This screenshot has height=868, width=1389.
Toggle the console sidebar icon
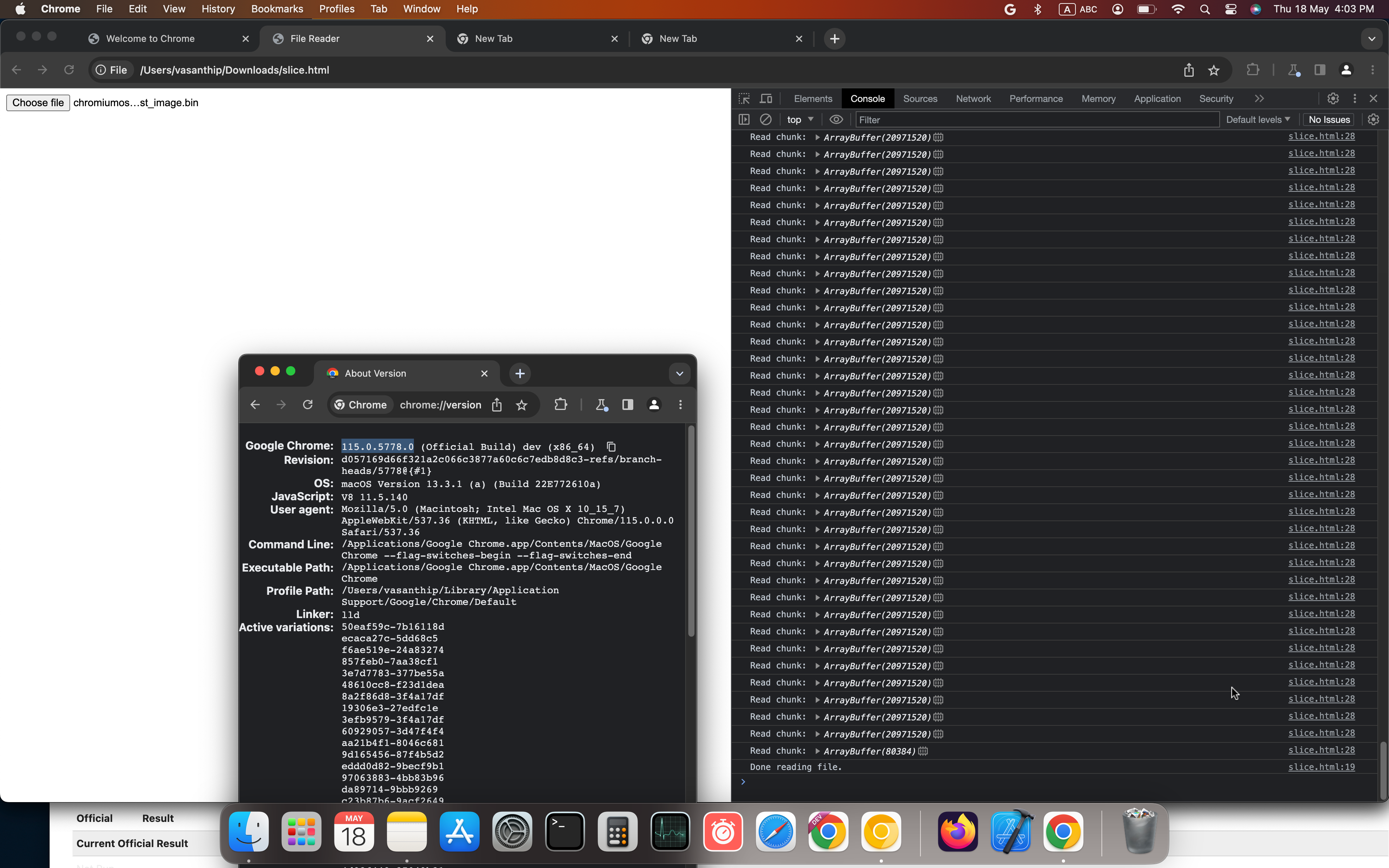744,119
